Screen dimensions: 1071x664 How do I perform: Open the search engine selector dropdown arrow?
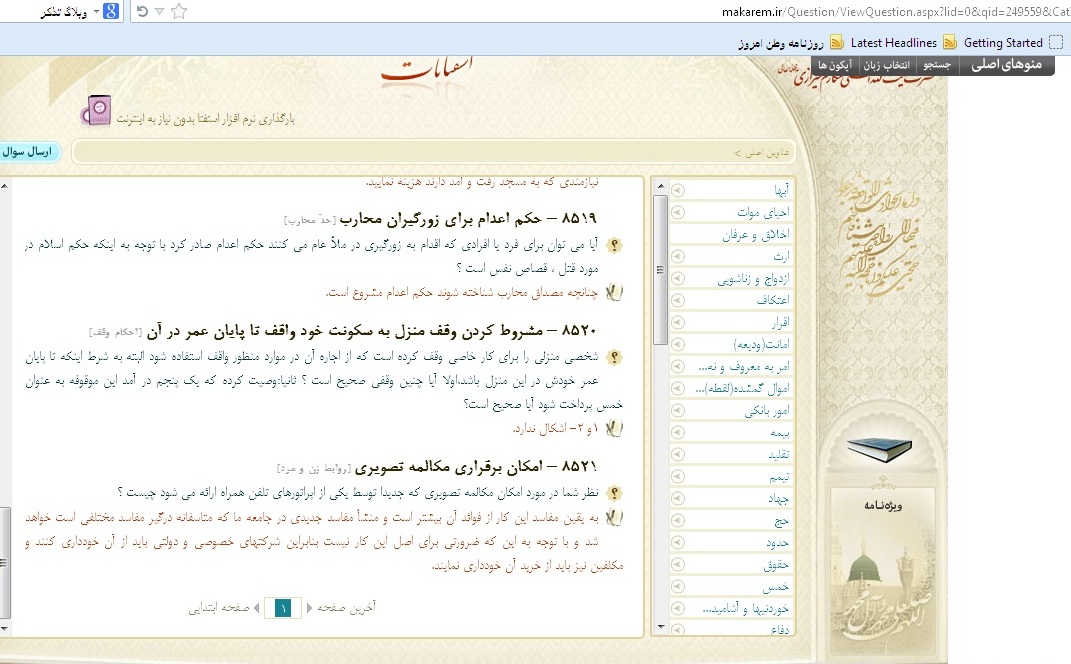96,12
